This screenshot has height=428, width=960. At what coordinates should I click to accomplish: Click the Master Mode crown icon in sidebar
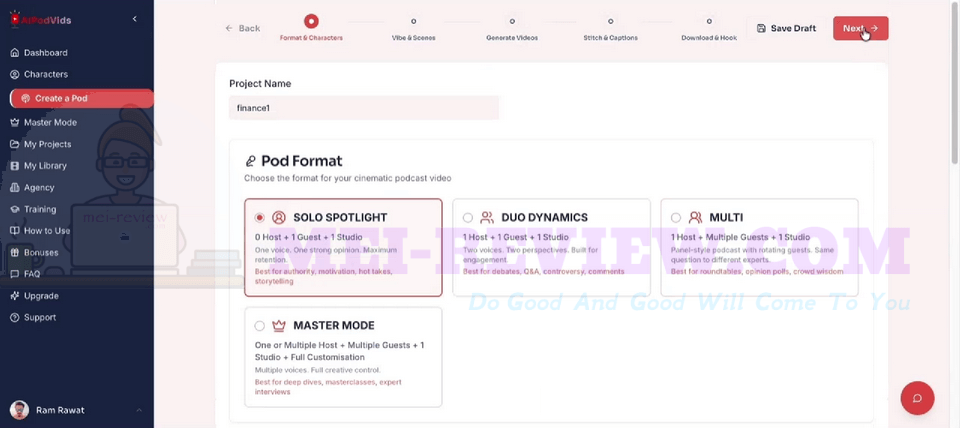(15, 122)
